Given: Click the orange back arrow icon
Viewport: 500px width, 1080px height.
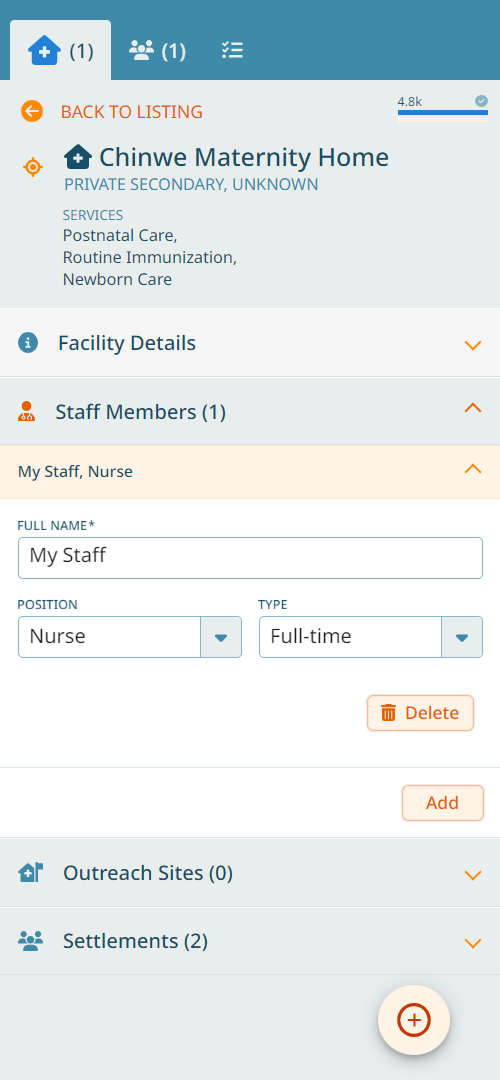Looking at the screenshot, I should 32,111.
